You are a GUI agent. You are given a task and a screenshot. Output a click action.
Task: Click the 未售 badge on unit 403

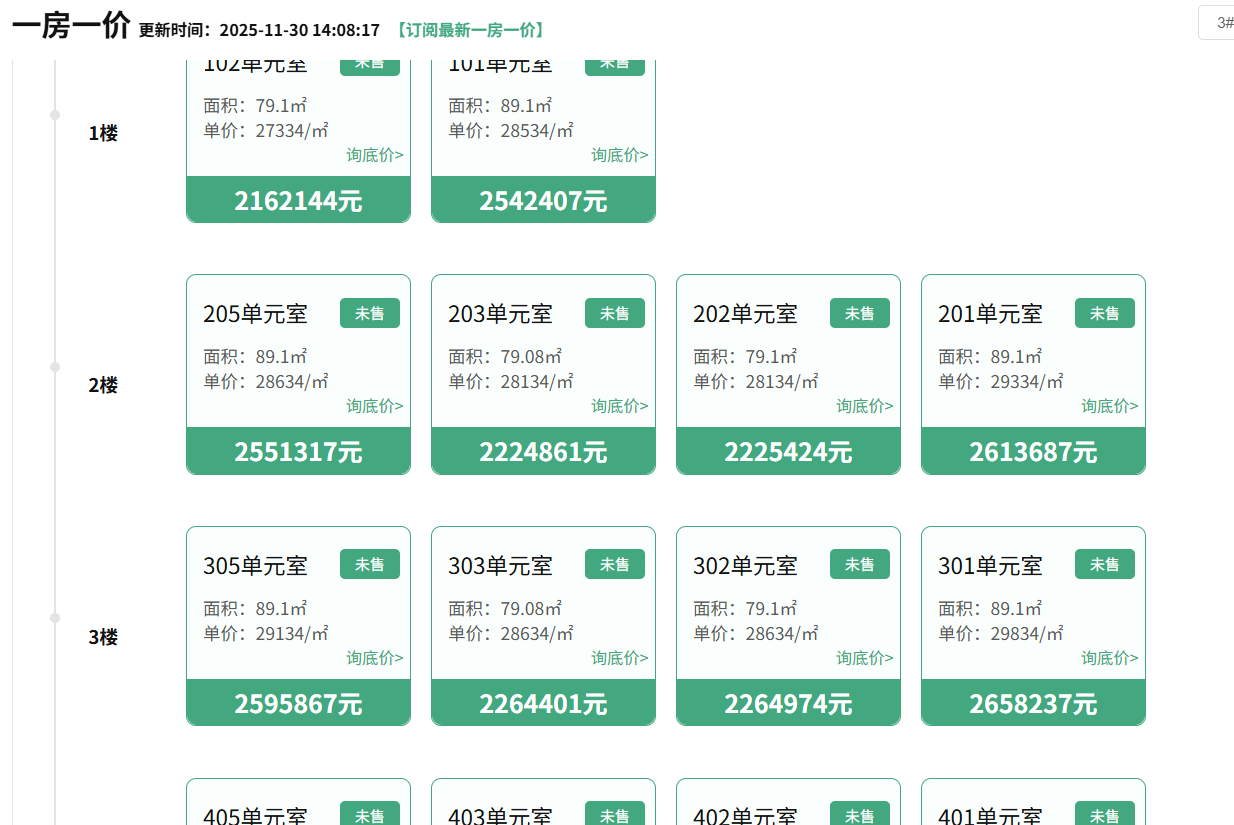[x=615, y=814]
